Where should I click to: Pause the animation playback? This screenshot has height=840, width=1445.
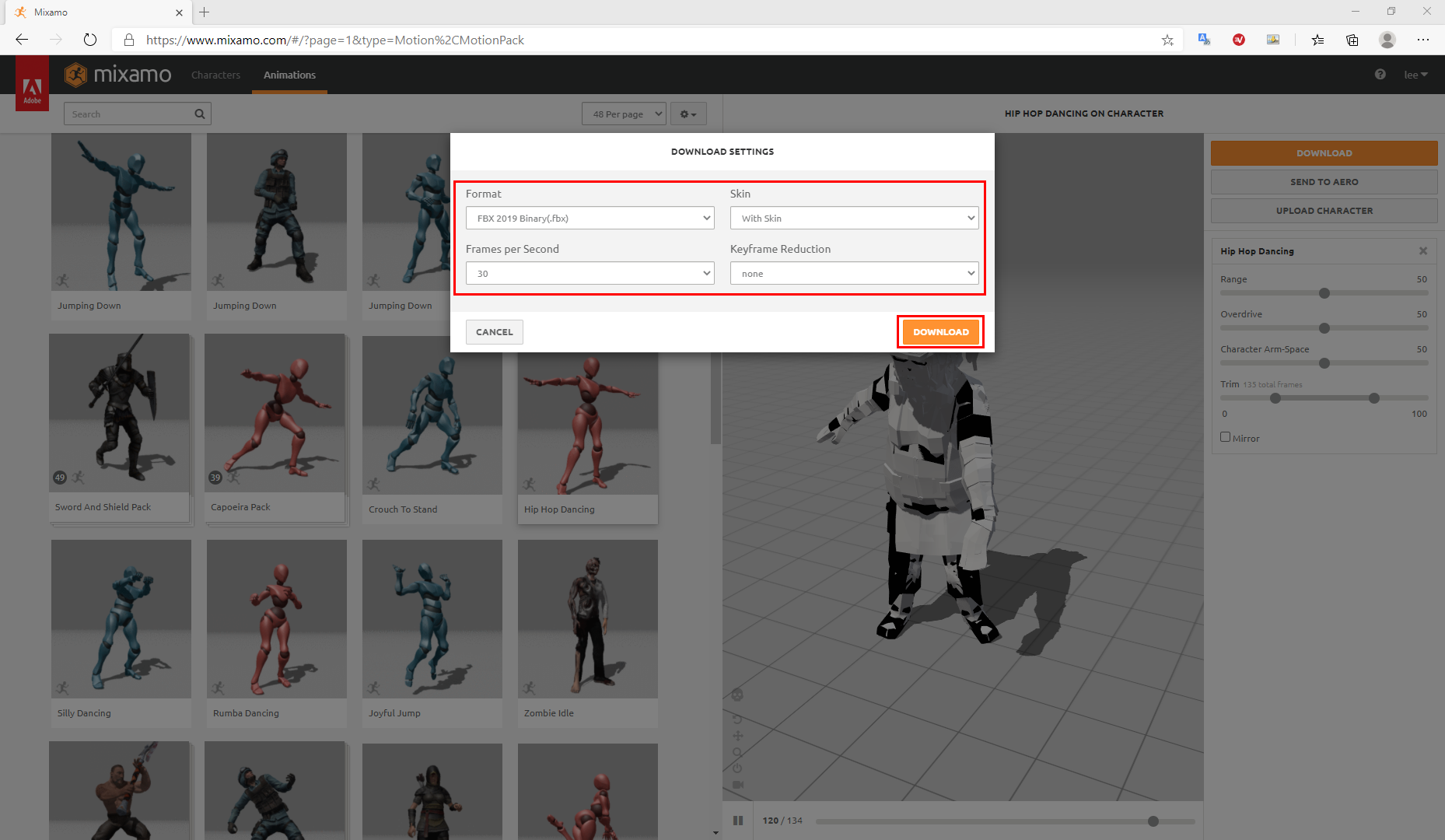738,821
